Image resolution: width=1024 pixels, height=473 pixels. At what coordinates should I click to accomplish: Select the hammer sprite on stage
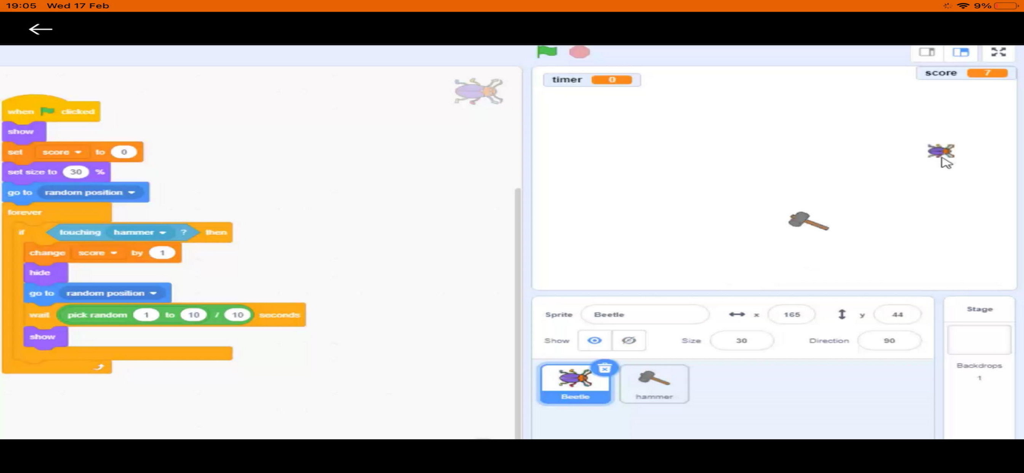pos(808,221)
